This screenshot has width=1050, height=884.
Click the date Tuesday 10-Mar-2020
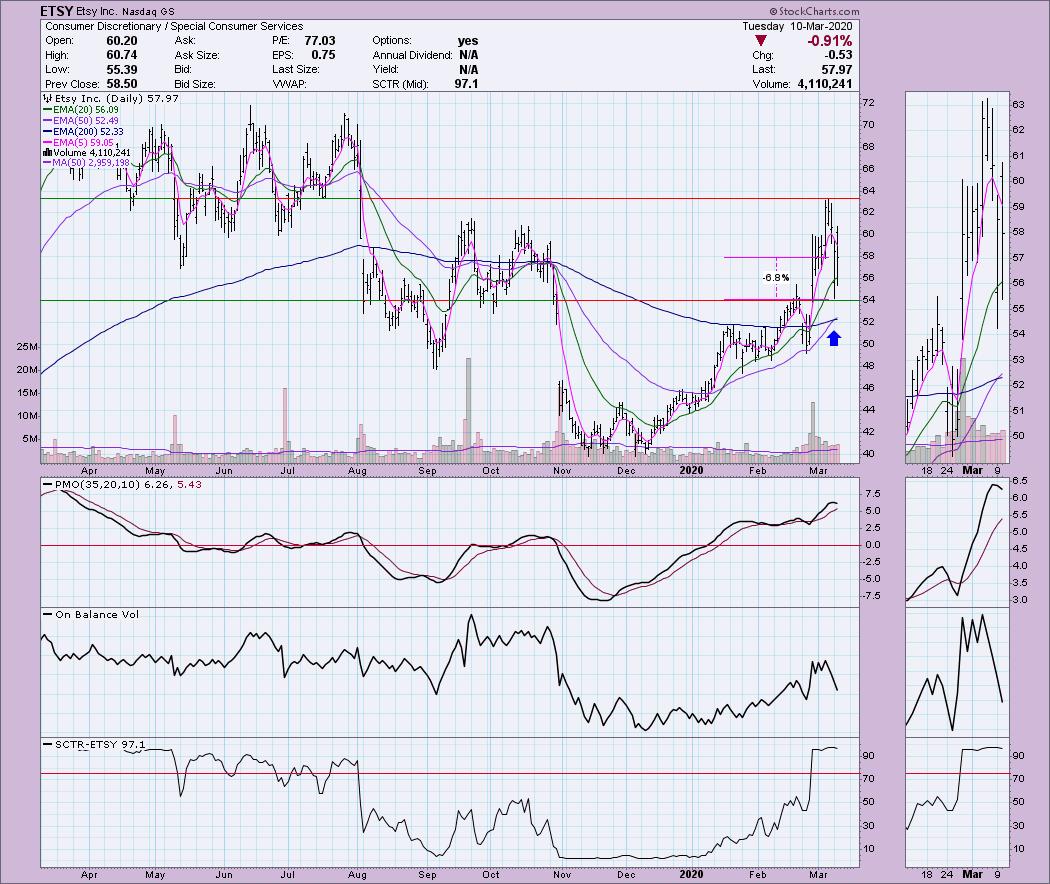pyautogui.click(x=797, y=26)
